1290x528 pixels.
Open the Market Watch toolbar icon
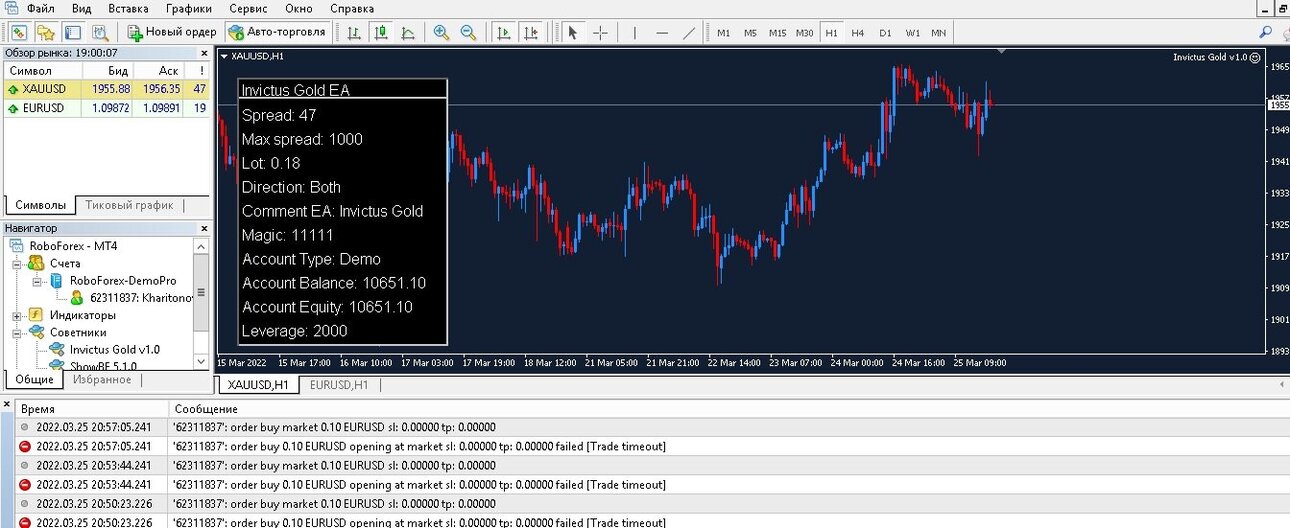(19, 32)
